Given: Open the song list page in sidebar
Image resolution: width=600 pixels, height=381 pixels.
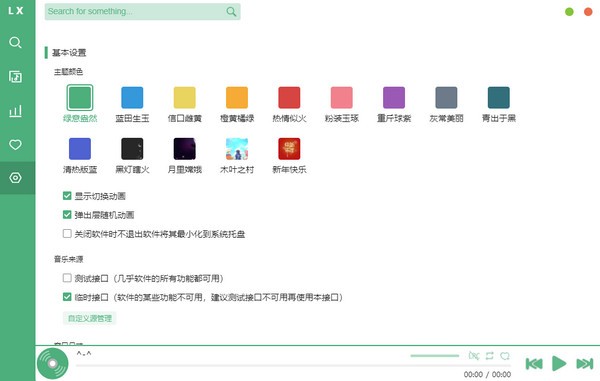Looking at the screenshot, I should pyautogui.click(x=15, y=77).
